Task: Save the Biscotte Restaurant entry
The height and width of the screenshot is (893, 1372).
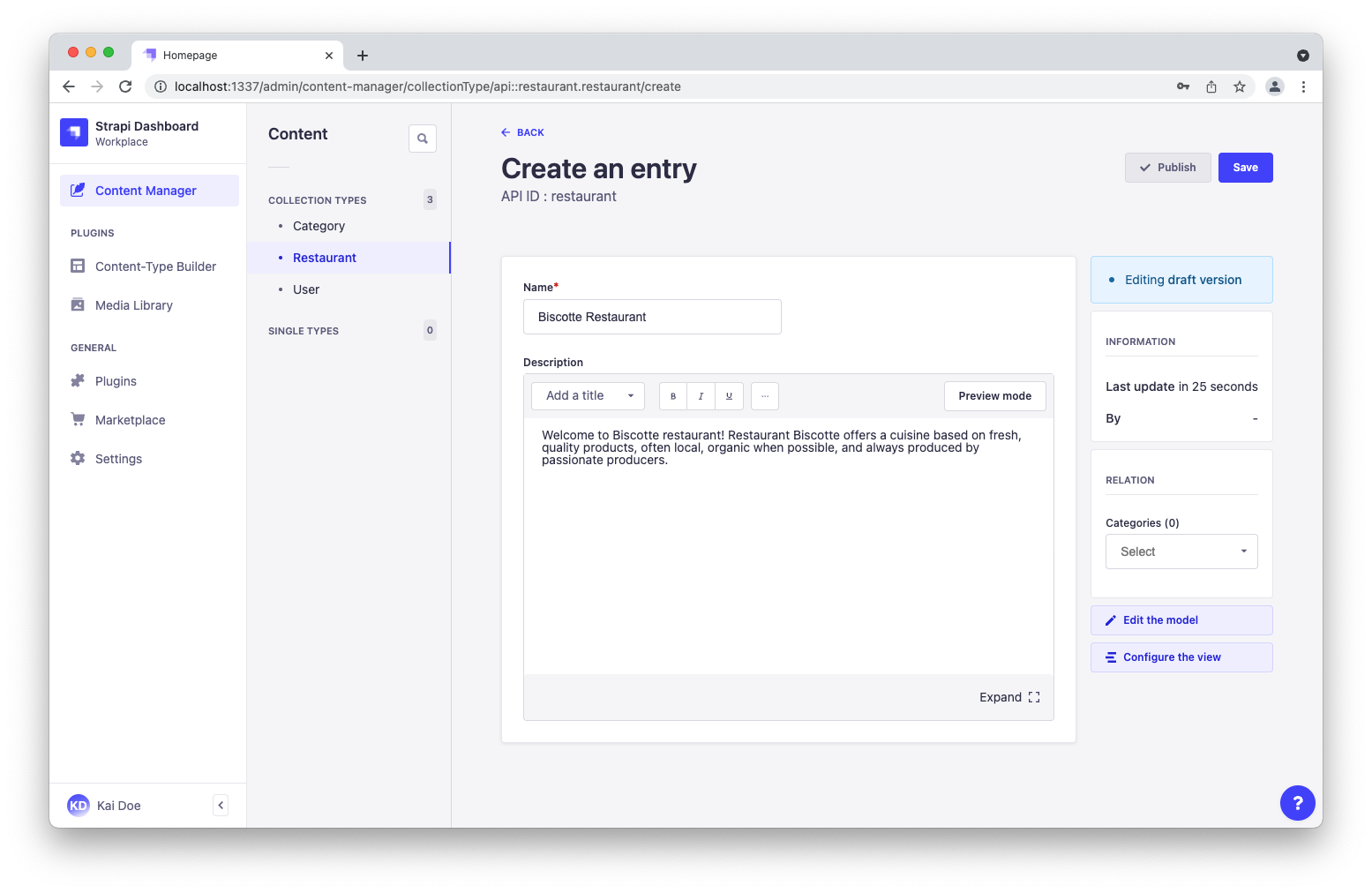Action: point(1245,167)
